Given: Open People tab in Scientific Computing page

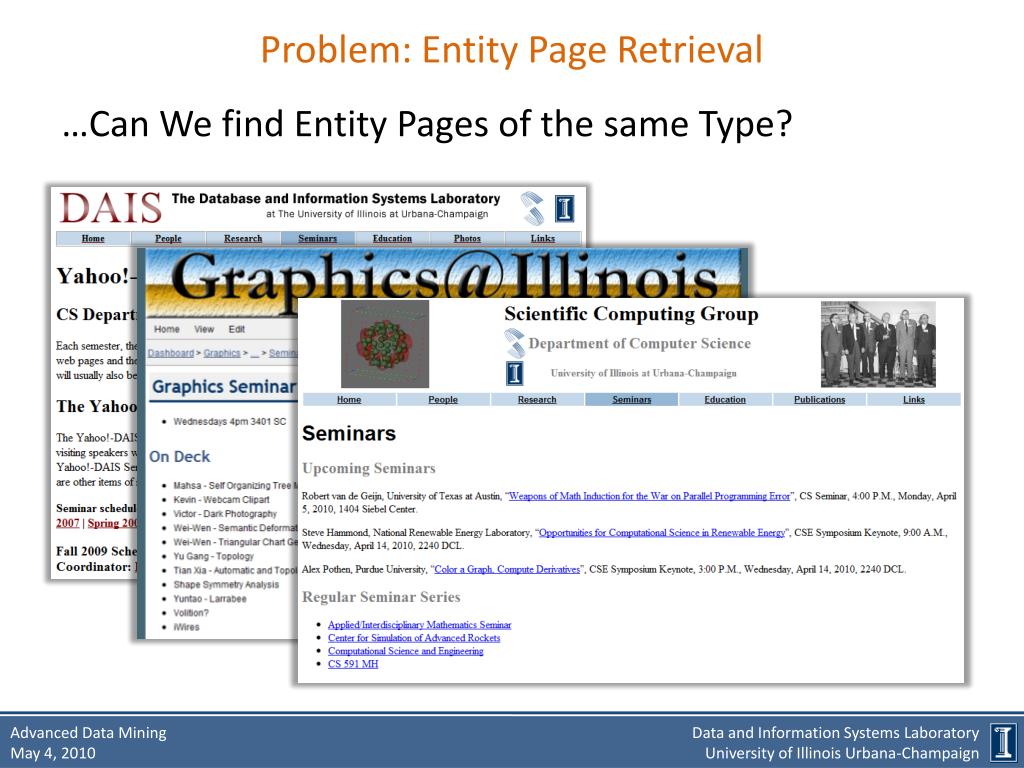Looking at the screenshot, I should [x=443, y=400].
